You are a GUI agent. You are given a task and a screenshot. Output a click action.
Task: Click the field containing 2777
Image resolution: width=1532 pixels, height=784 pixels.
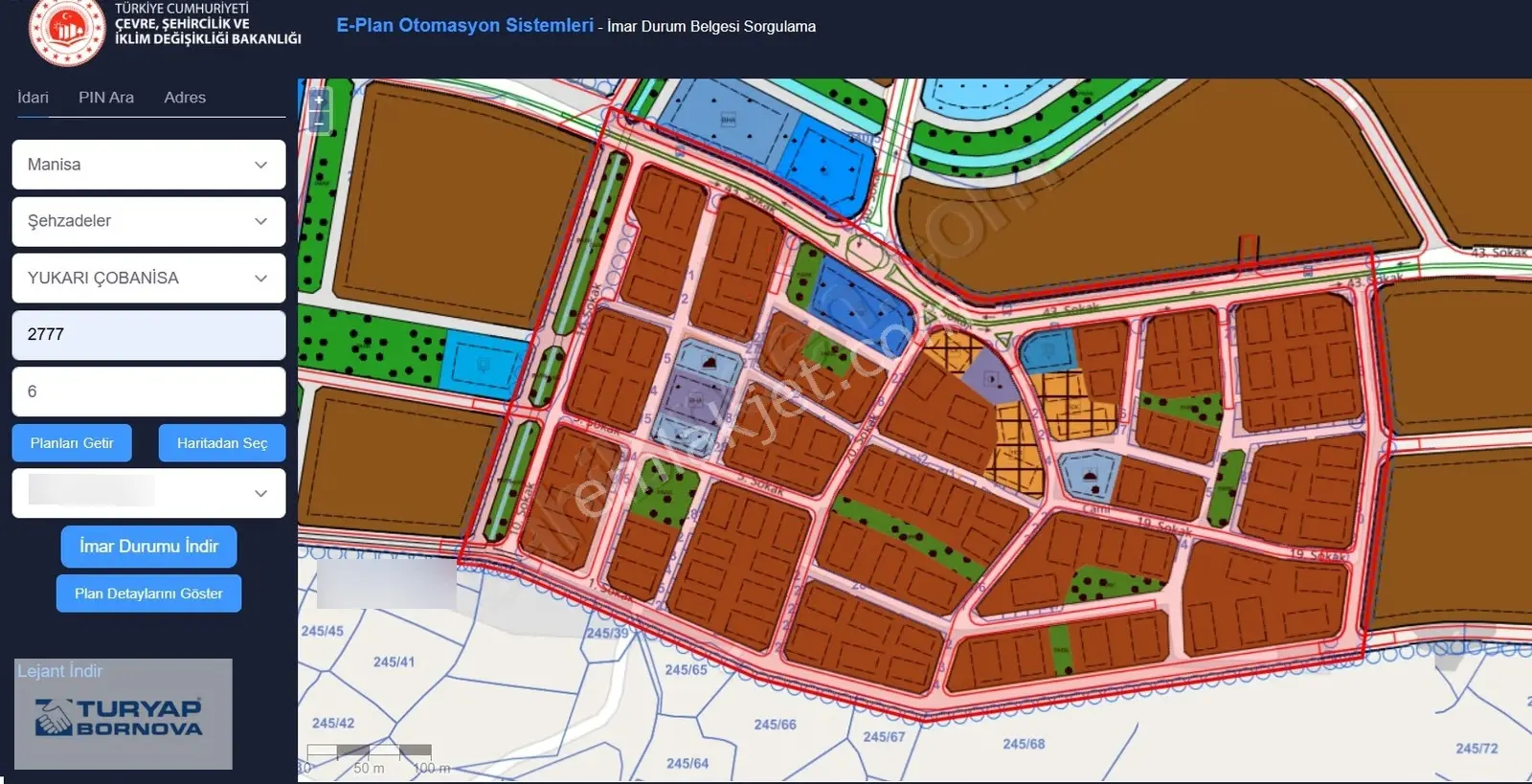coord(148,334)
